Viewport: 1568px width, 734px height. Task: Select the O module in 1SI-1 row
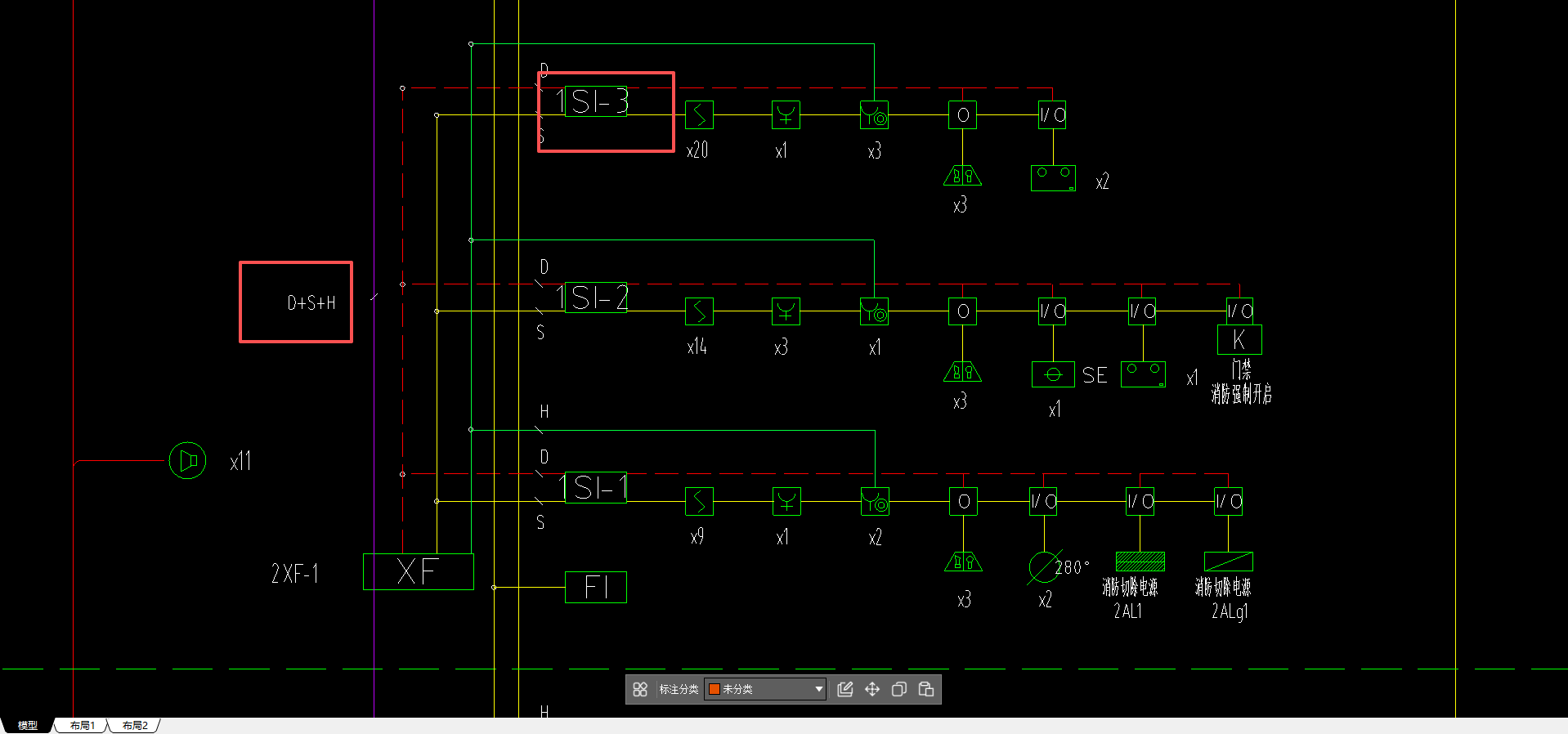coord(964,501)
